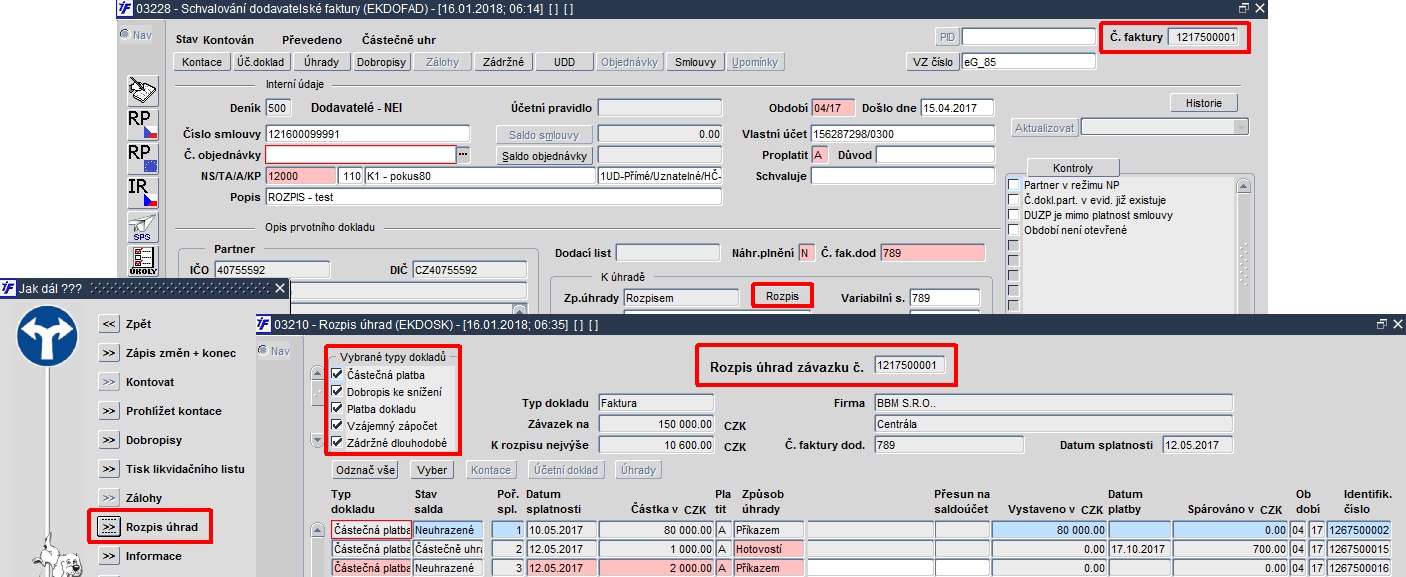The height and width of the screenshot is (577, 1406).
Task: Click the Kontroly button
Action: tap(1074, 168)
